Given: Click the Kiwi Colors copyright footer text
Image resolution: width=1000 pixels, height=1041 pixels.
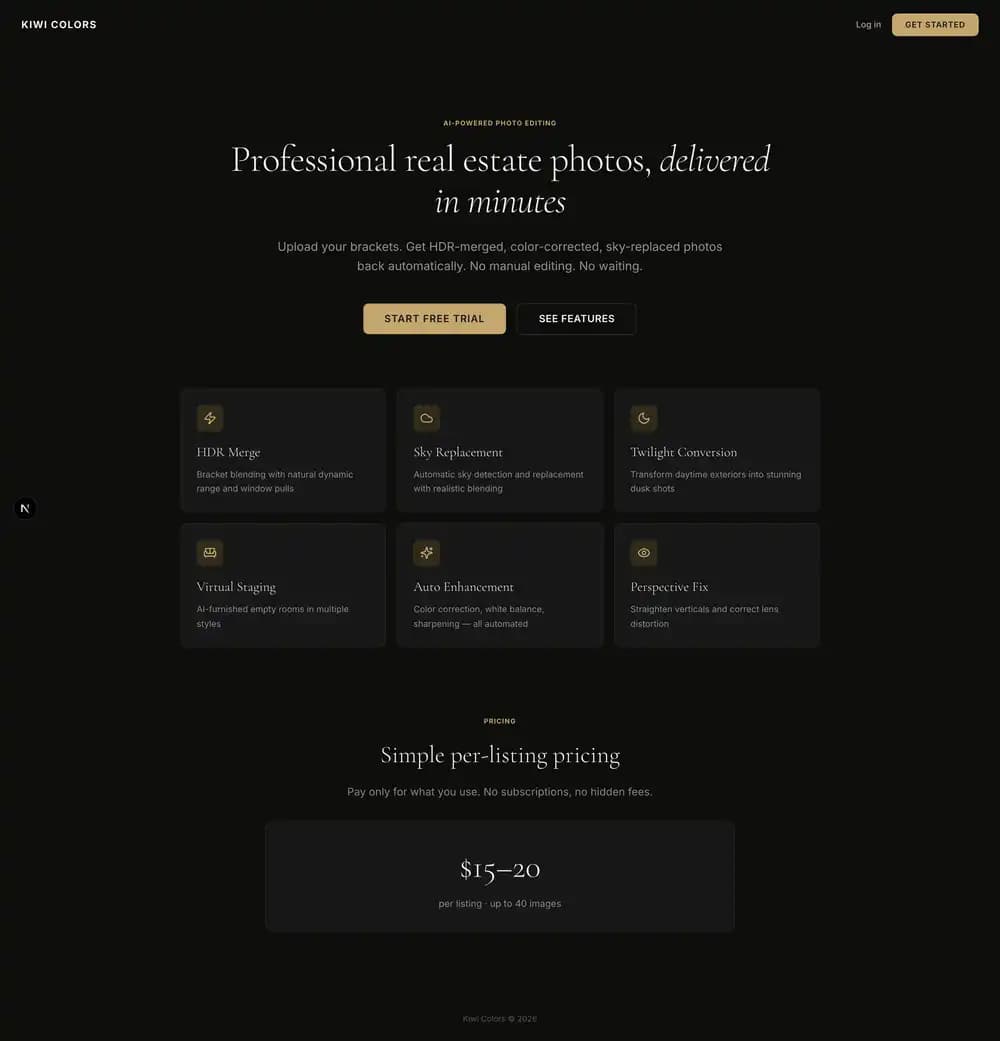Looking at the screenshot, I should pos(499,1018).
